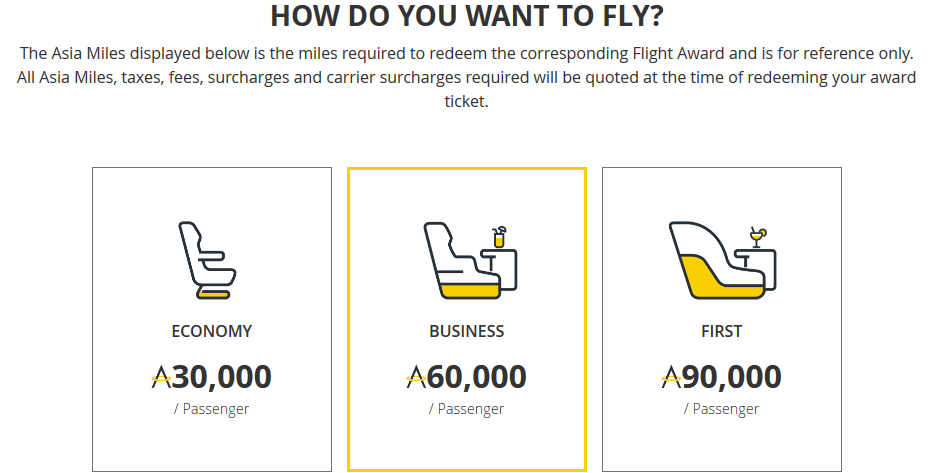This screenshot has height=473, width=933.
Task: Choose the 90,000 miles fare amount
Action: [732, 377]
